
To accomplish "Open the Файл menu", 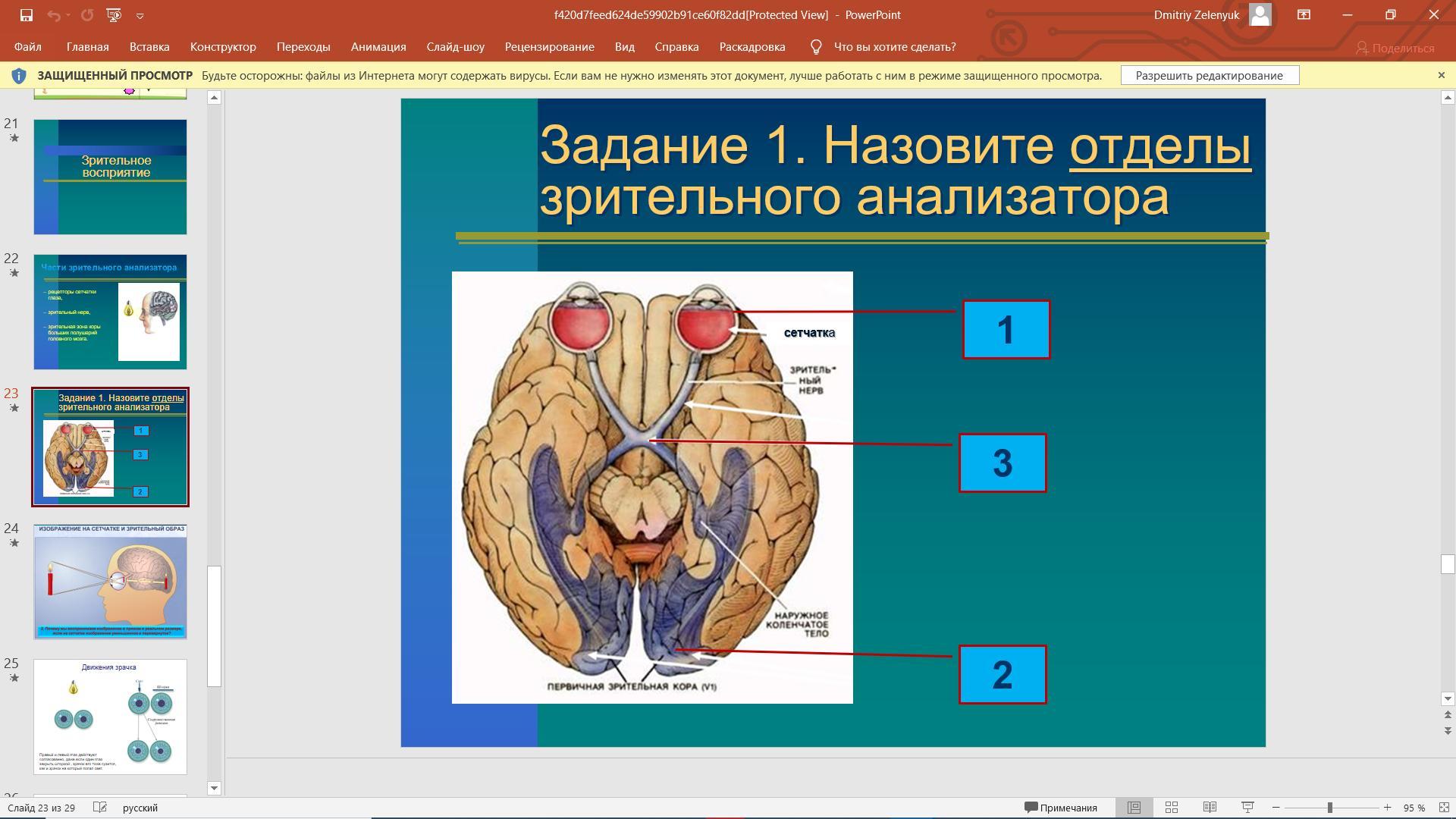I will pos(27,47).
